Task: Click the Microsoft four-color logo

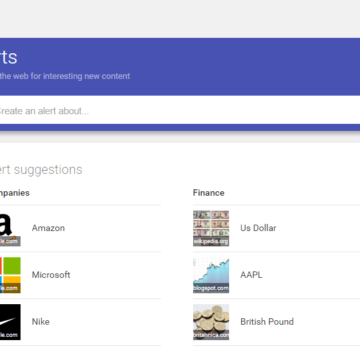Action: pyautogui.click(x=10, y=275)
